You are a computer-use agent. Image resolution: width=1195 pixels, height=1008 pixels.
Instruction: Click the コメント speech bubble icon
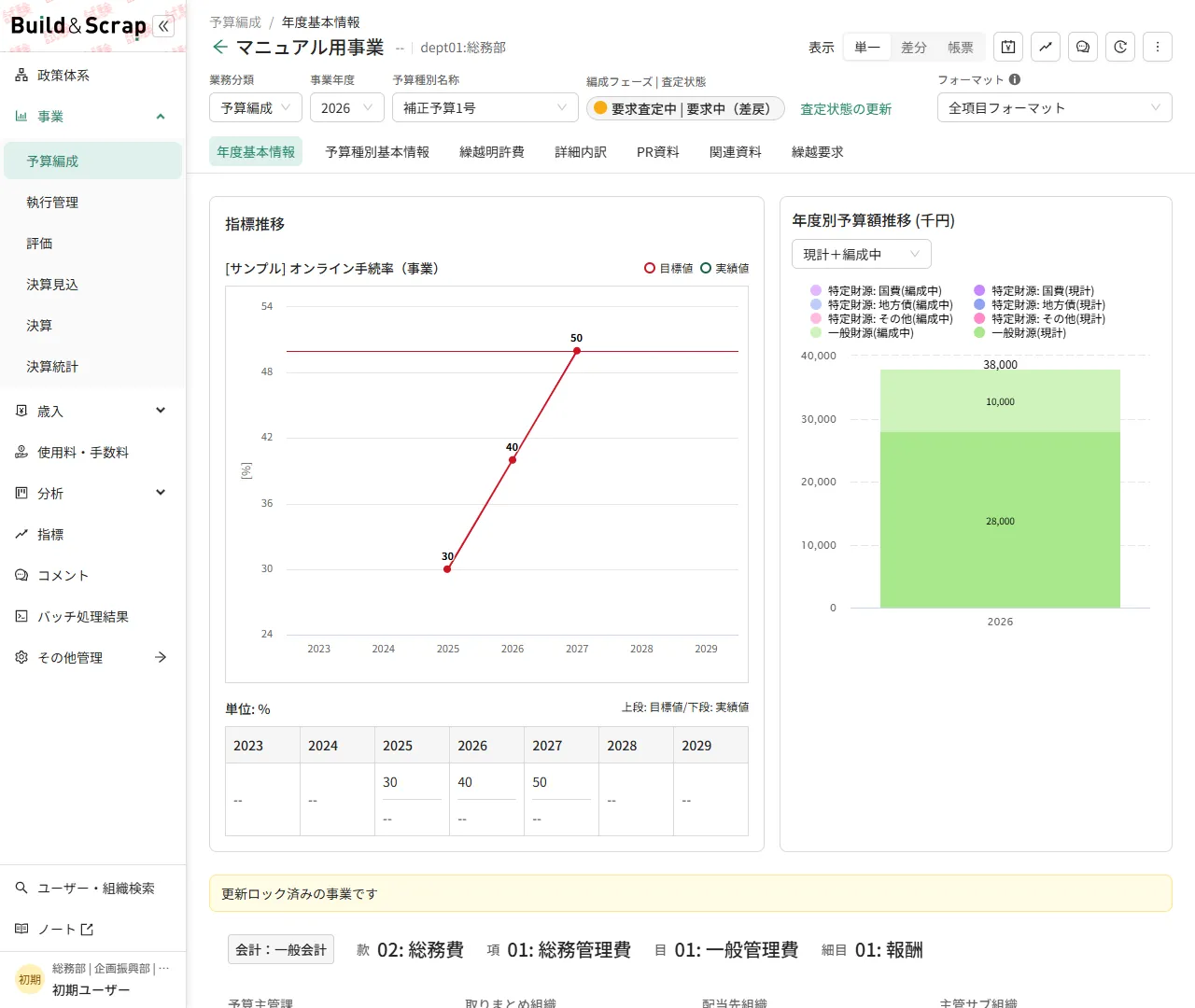(21, 575)
